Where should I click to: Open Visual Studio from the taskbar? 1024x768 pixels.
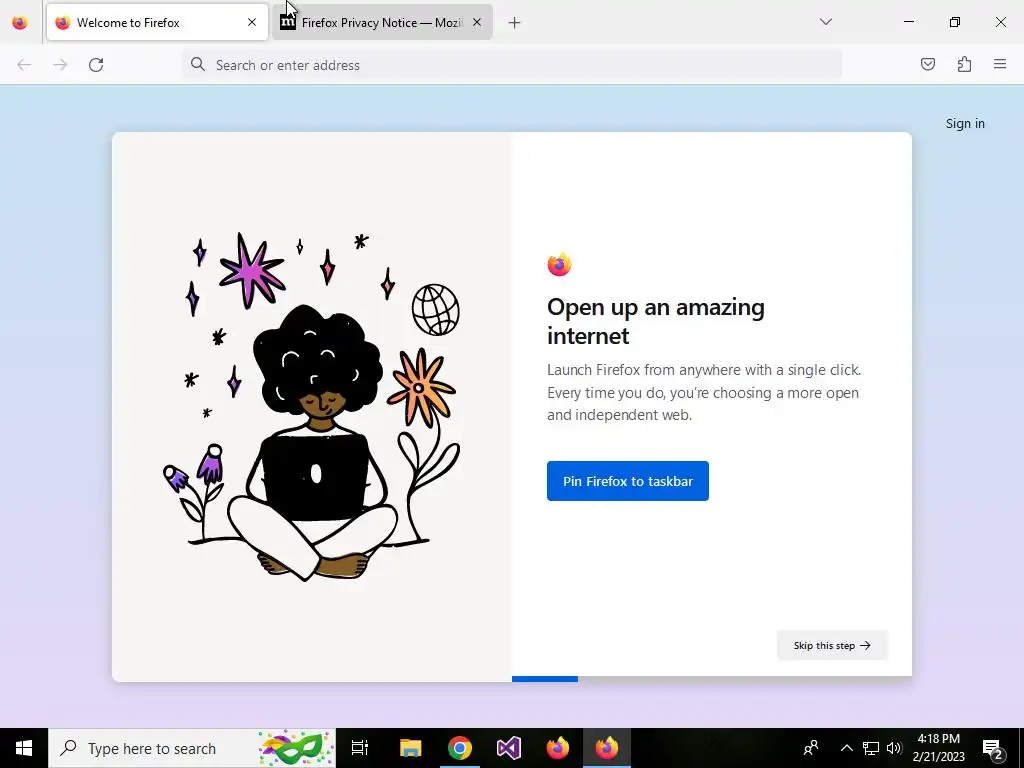tap(509, 748)
